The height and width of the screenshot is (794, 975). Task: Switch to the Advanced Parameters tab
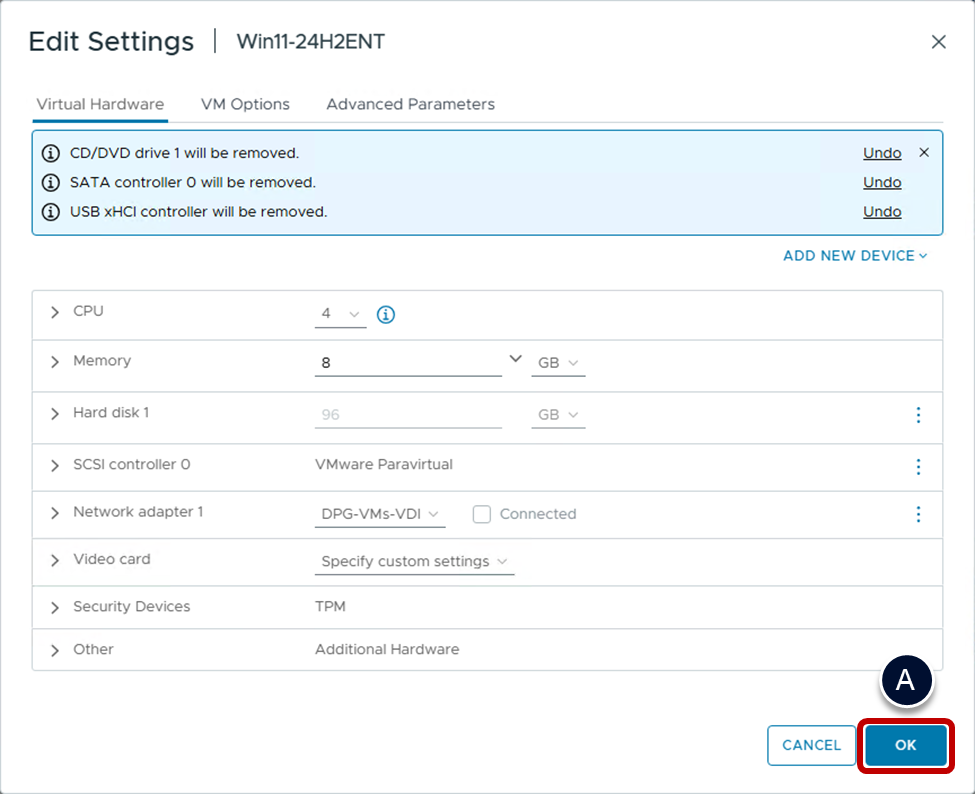[410, 104]
